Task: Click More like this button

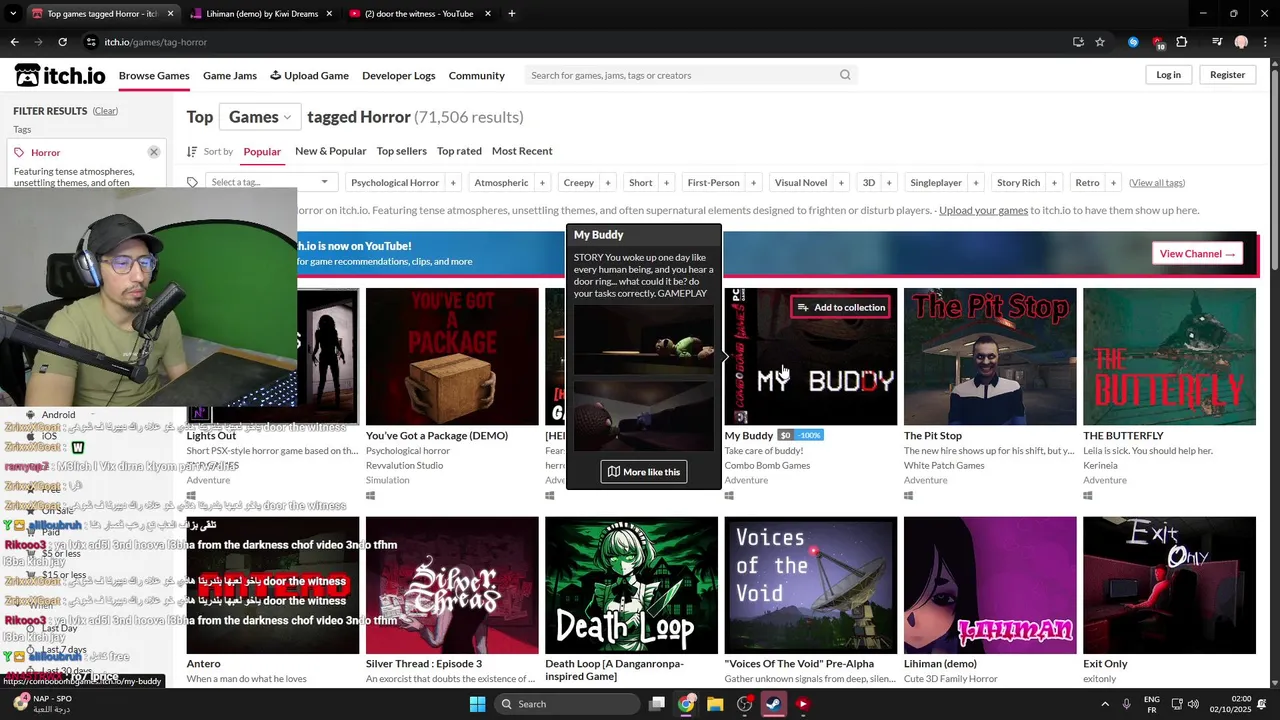Action: pyautogui.click(x=644, y=471)
